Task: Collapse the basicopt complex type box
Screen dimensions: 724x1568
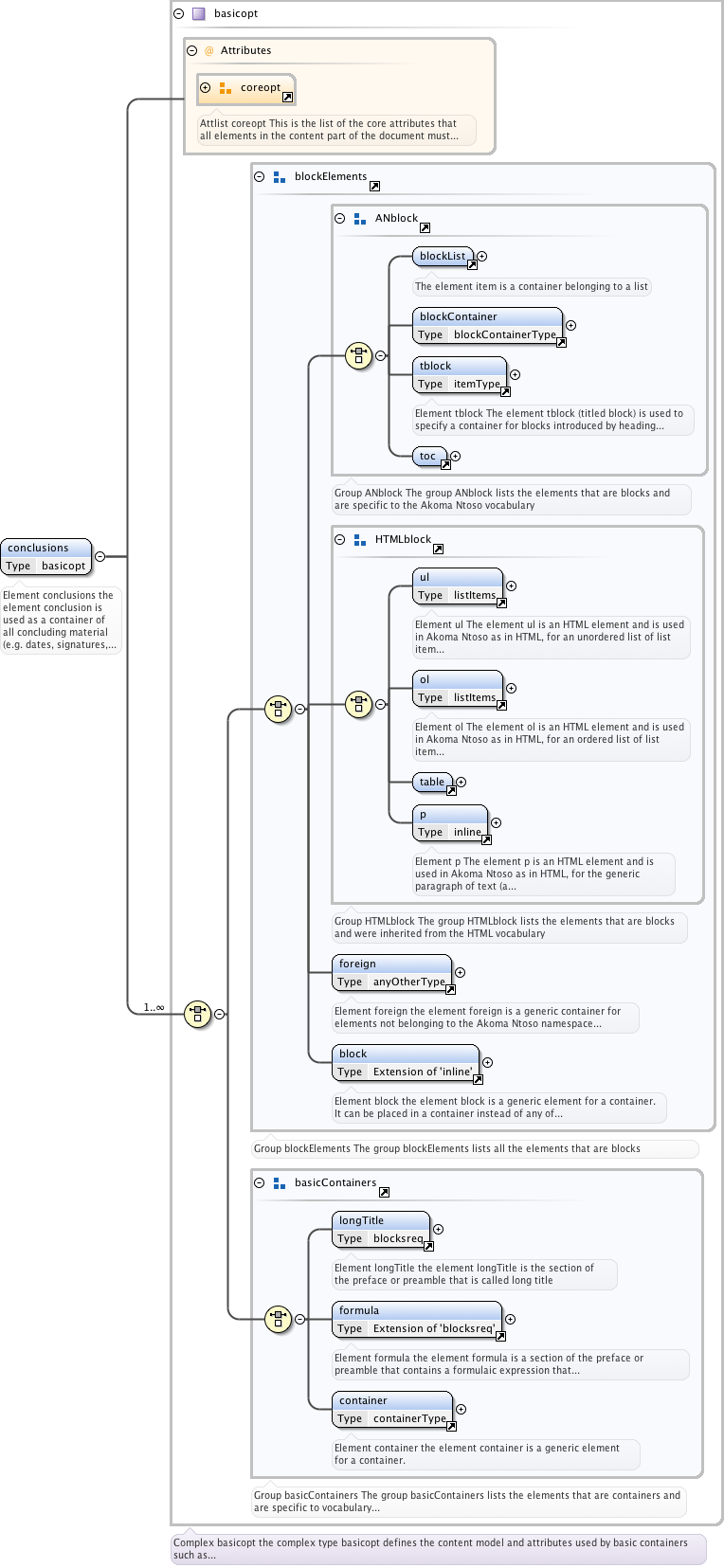Action: 178,13
